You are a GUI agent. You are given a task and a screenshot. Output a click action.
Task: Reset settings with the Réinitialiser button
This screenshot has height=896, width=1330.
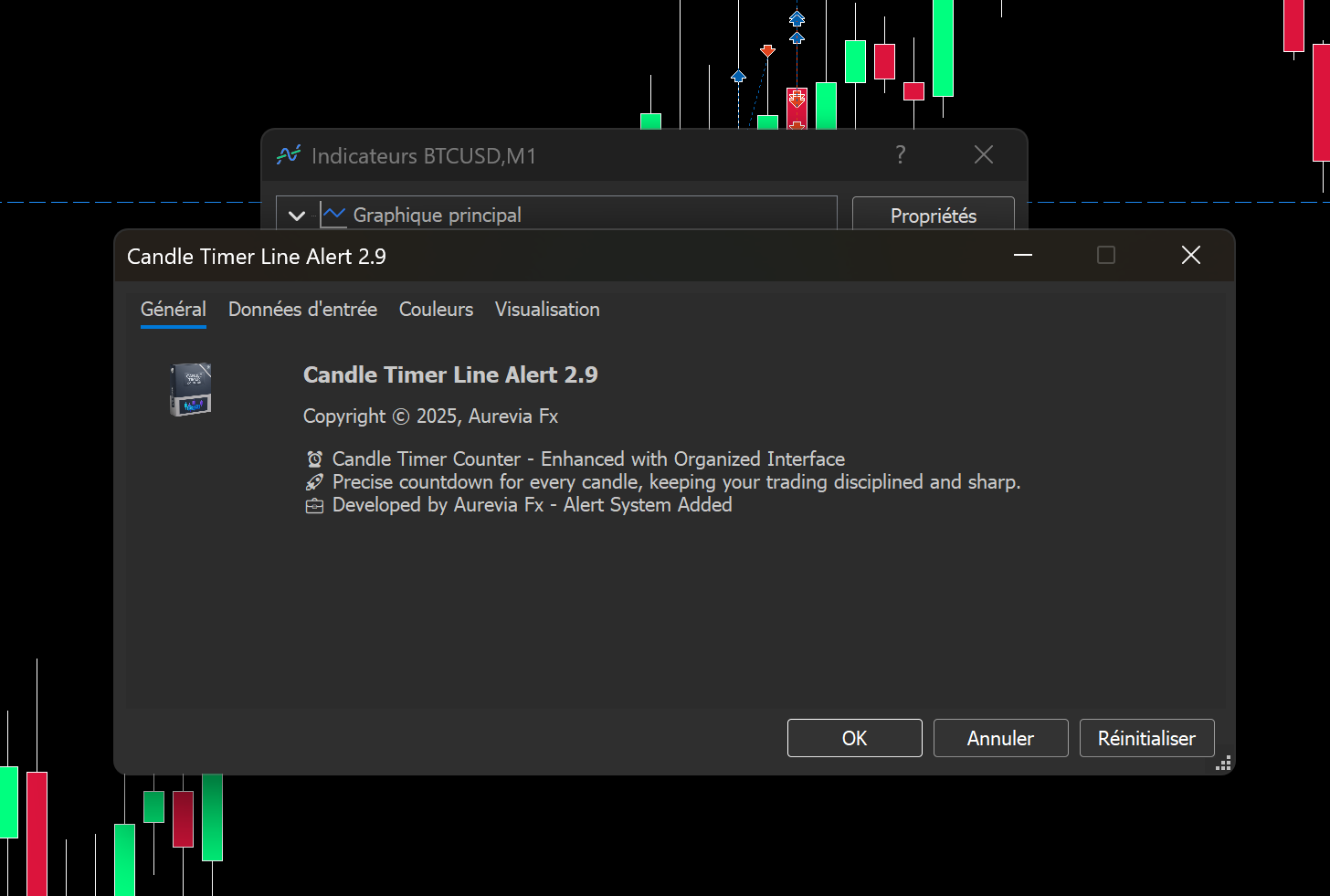pos(1146,738)
